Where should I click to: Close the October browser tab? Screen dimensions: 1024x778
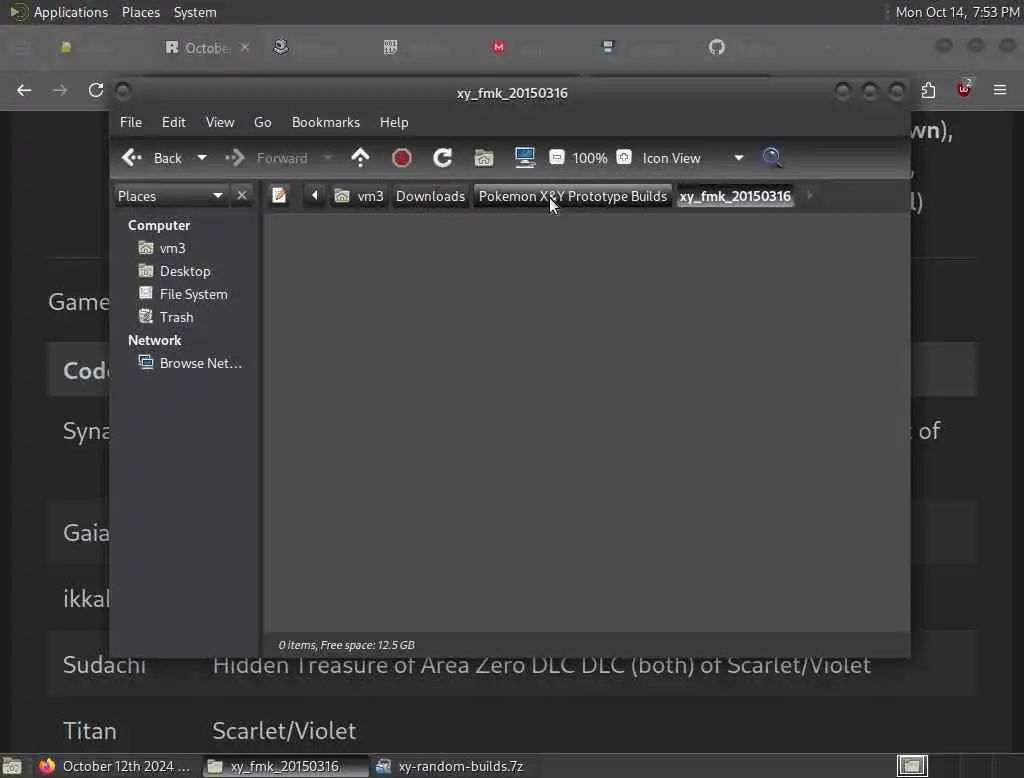tap(245, 48)
